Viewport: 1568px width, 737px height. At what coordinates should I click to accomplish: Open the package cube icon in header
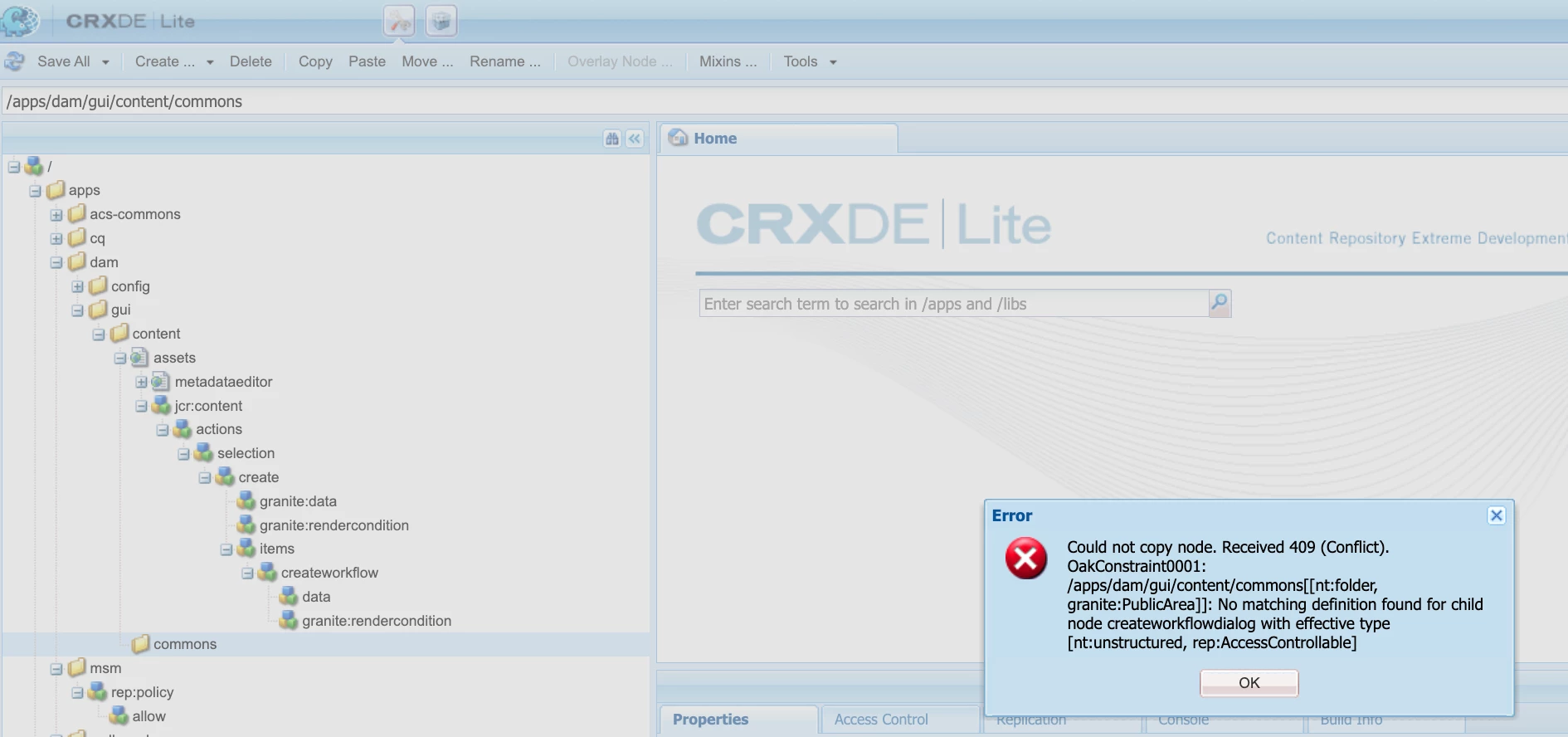tap(441, 21)
